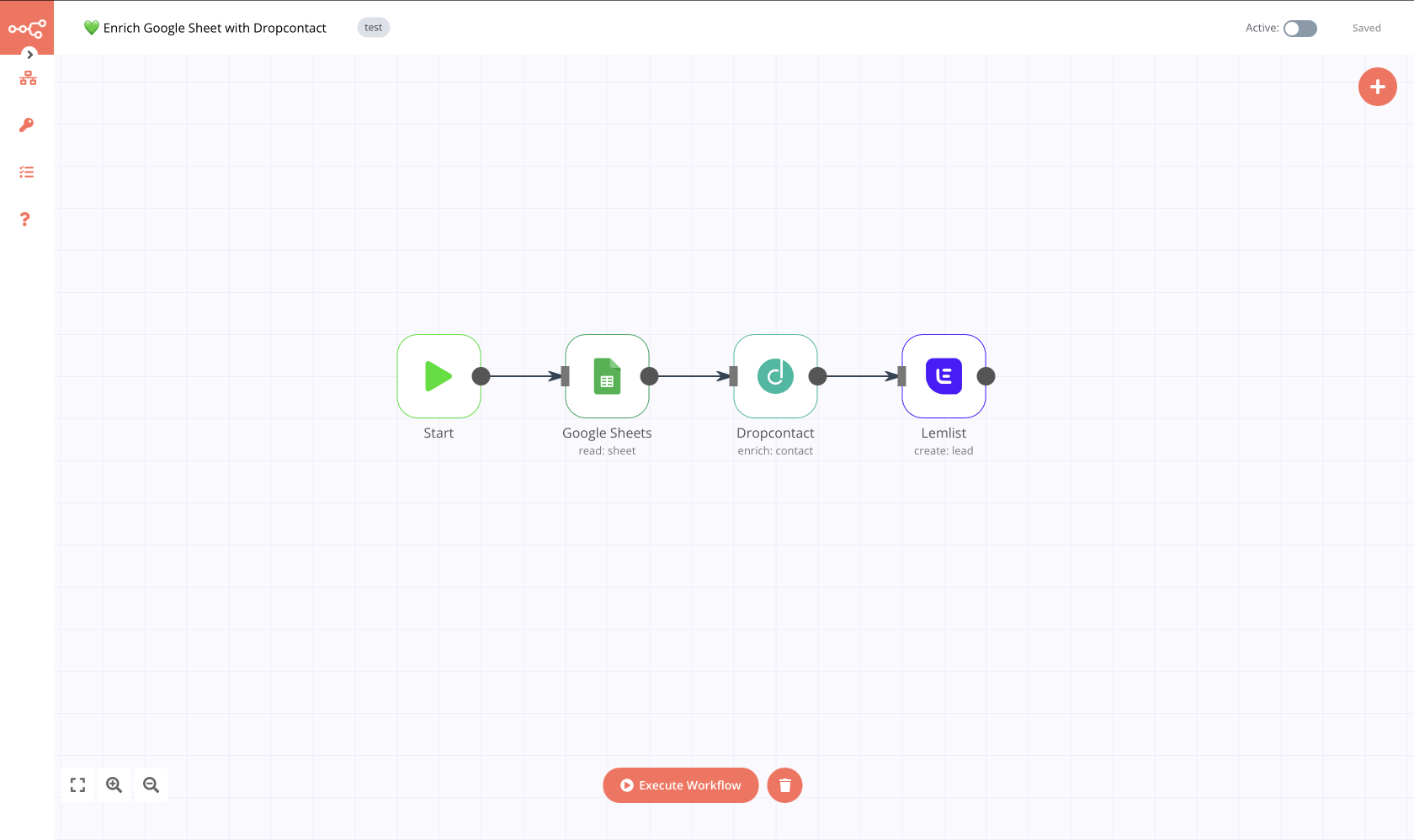Select the Lemlist node
The image size is (1414, 840).
944,376
